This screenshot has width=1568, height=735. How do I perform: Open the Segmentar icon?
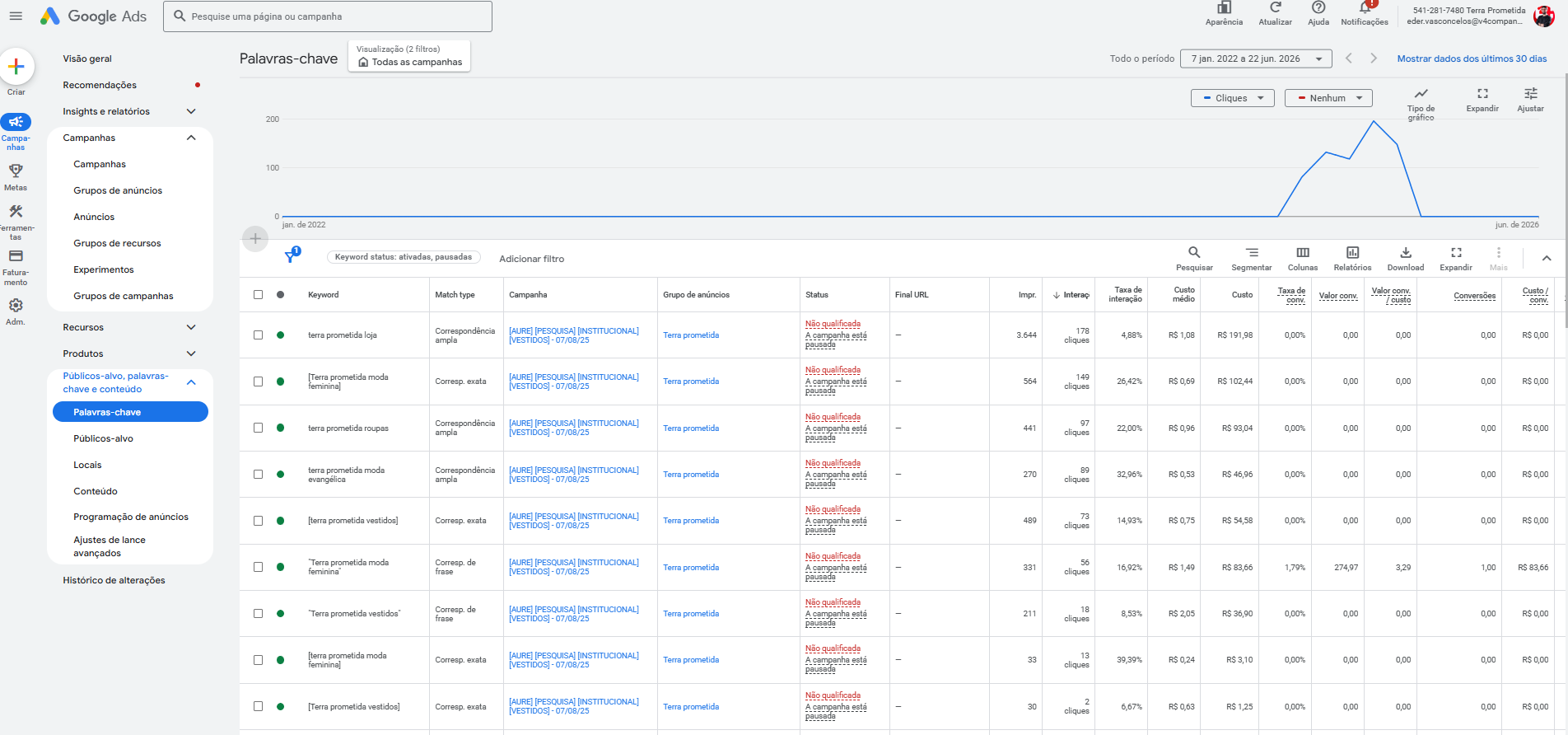point(1252,252)
